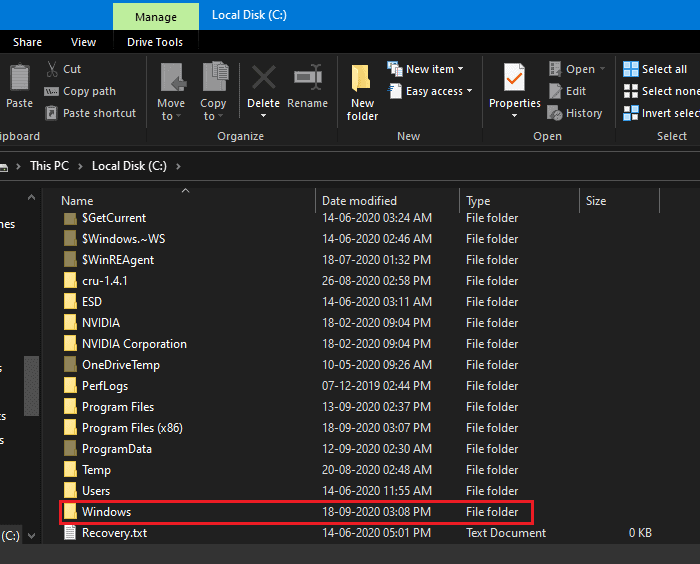The image size is (700, 564).
Task: Expand the Easy access dropdown
Action: click(x=469, y=91)
